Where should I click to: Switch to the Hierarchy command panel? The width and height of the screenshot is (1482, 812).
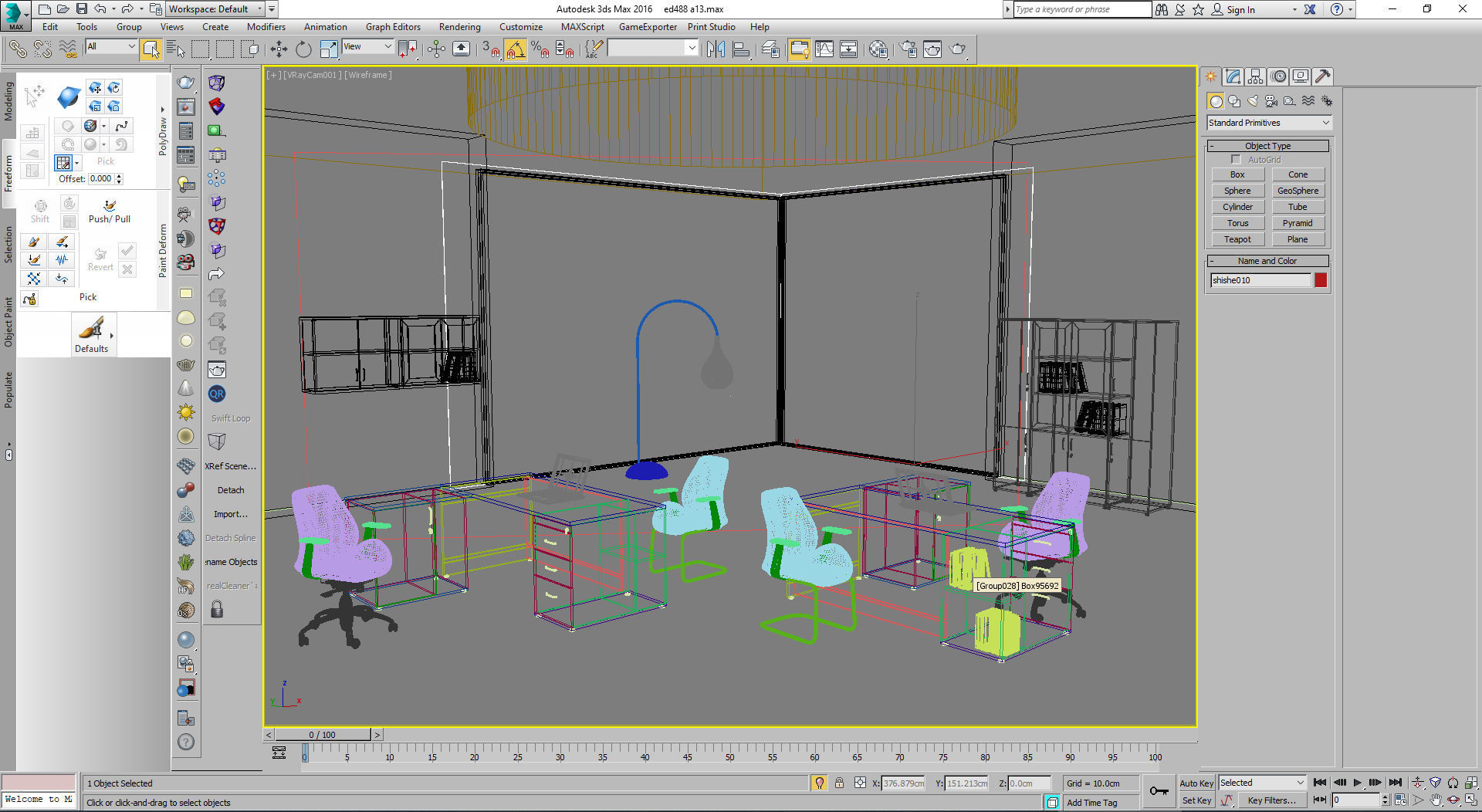click(1255, 76)
